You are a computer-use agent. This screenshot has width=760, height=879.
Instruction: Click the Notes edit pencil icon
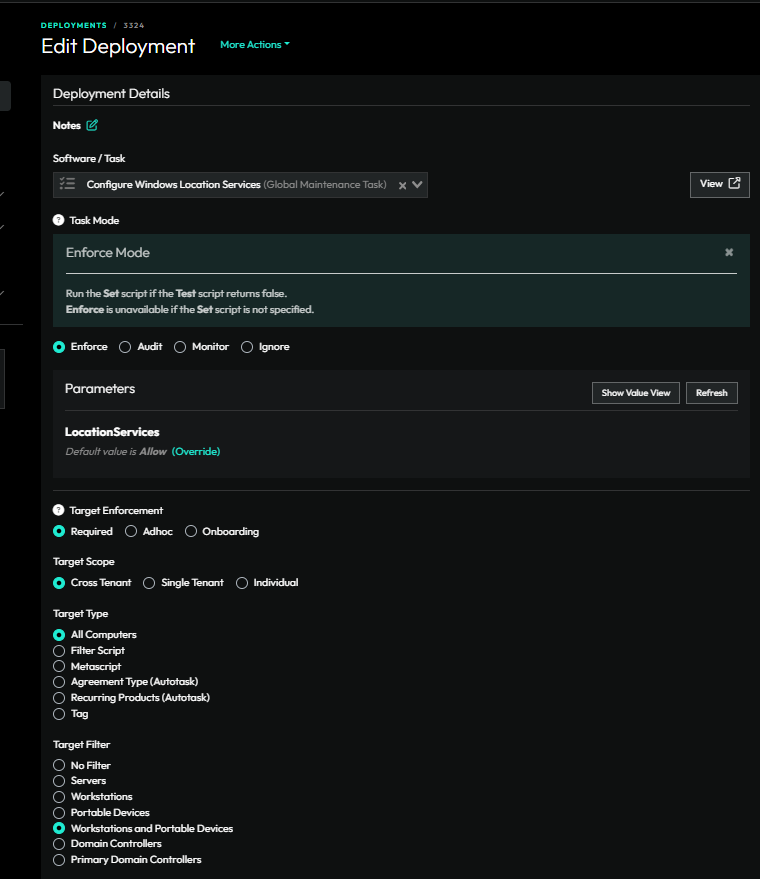92,126
